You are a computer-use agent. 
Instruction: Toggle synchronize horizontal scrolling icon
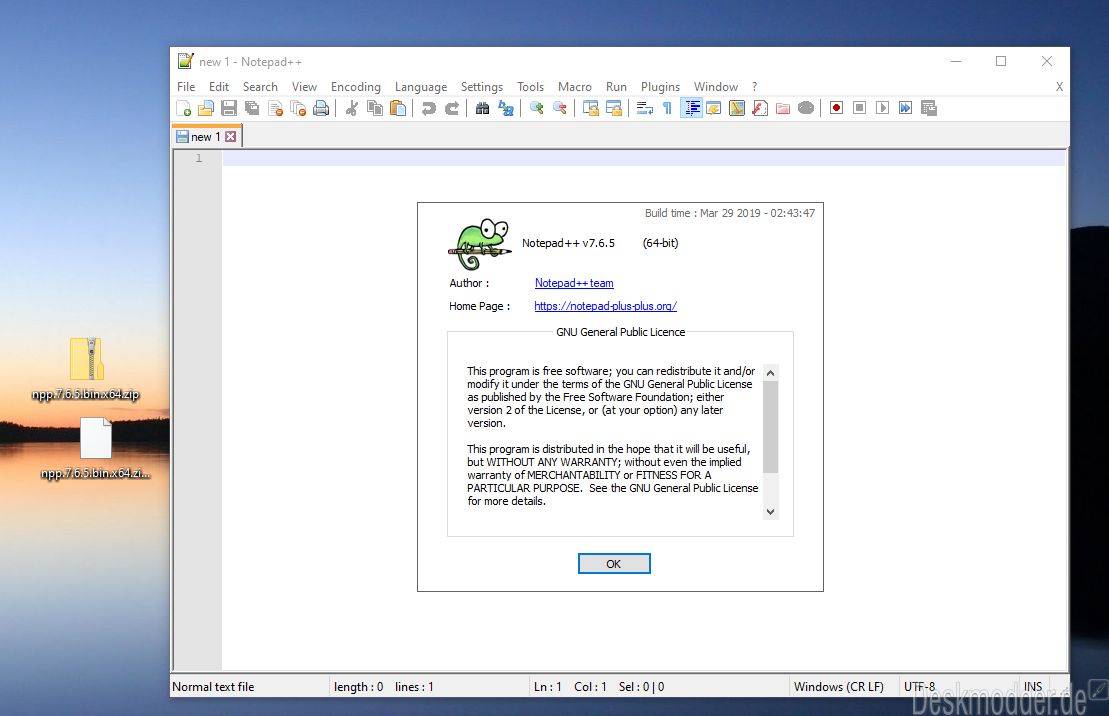(x=614, y=108)
